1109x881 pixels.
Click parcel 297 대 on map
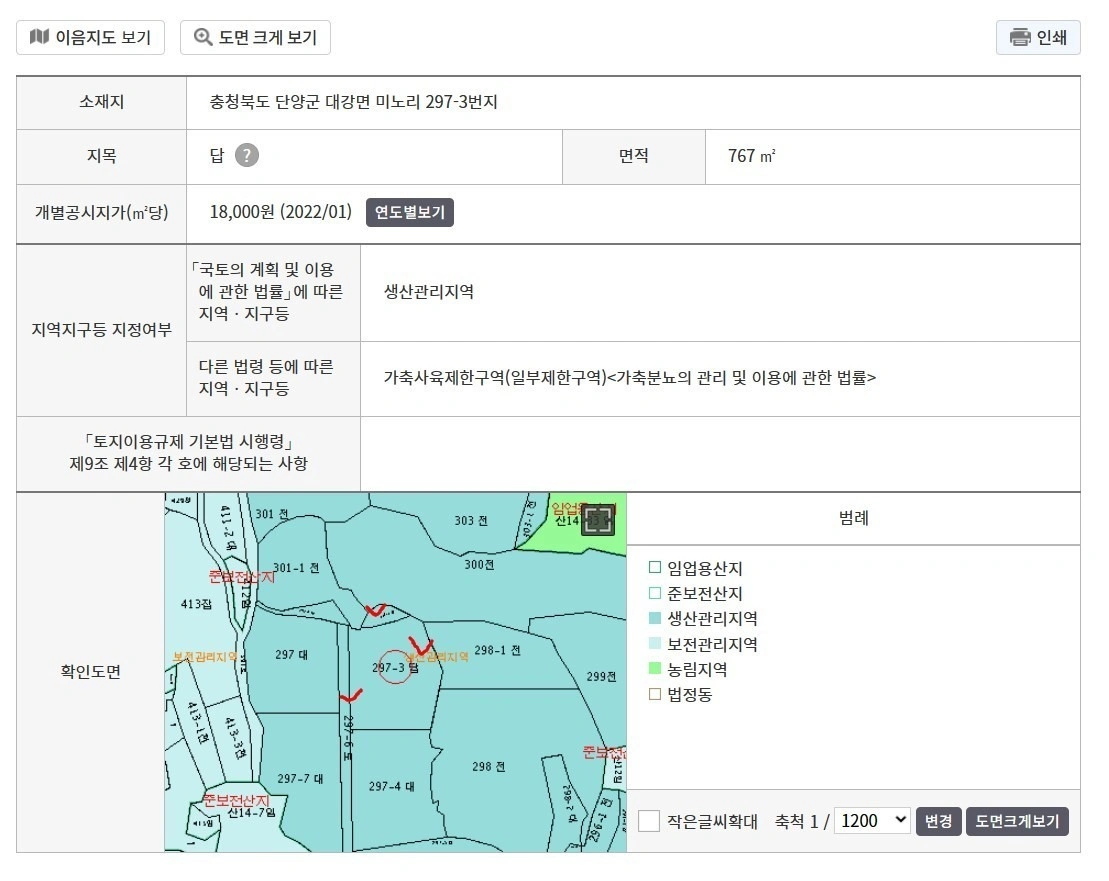pos(291,655)
